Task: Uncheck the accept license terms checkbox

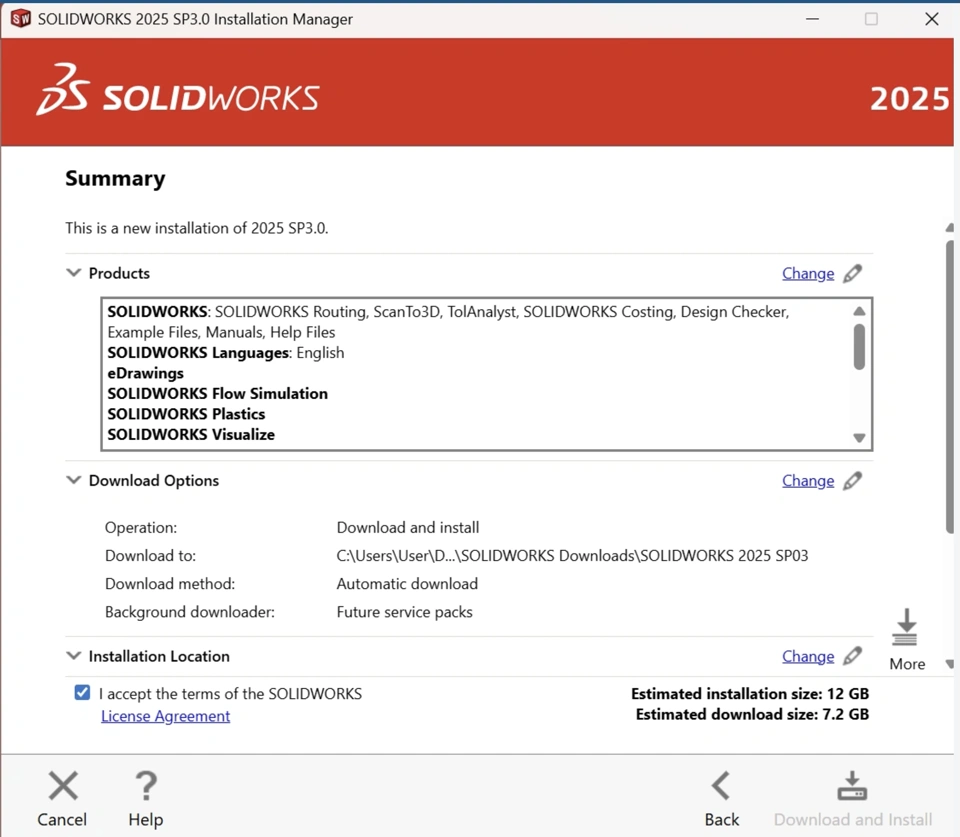Action: [82, 692]
